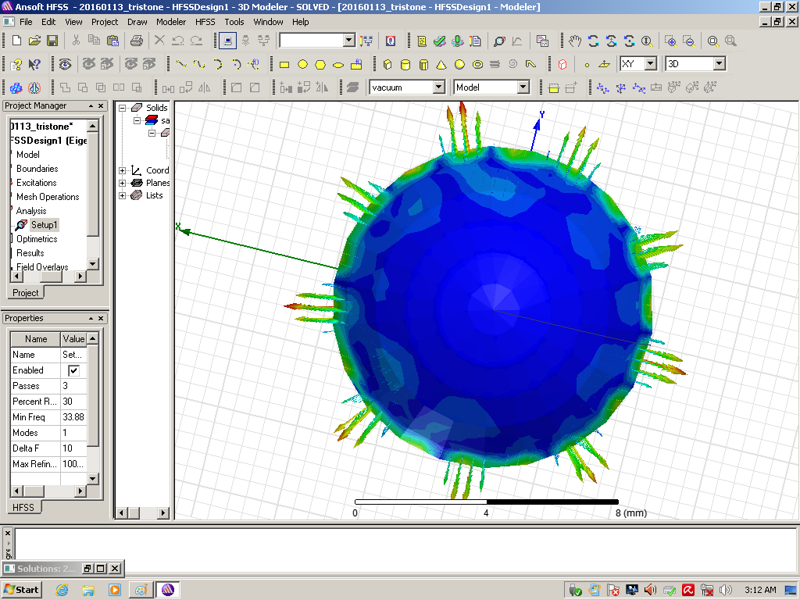800x600 pixels.
Task: Click the Draw line tool
Action: (x=181, y=64)
